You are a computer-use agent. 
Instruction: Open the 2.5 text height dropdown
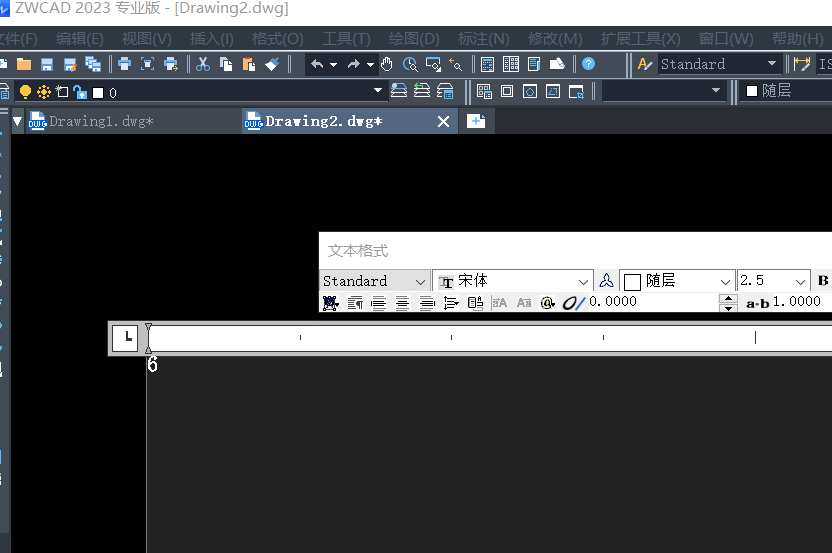click(800, 281)
